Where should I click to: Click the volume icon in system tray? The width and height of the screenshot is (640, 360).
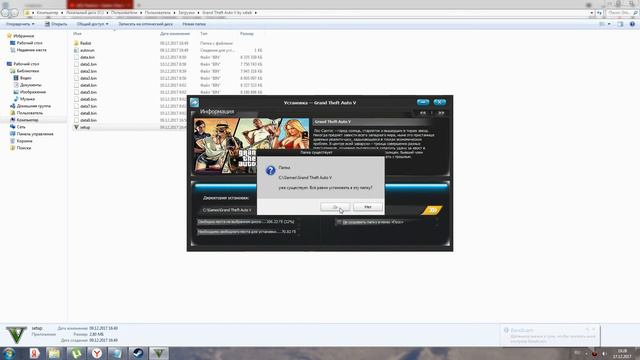[x=604, y=353]
